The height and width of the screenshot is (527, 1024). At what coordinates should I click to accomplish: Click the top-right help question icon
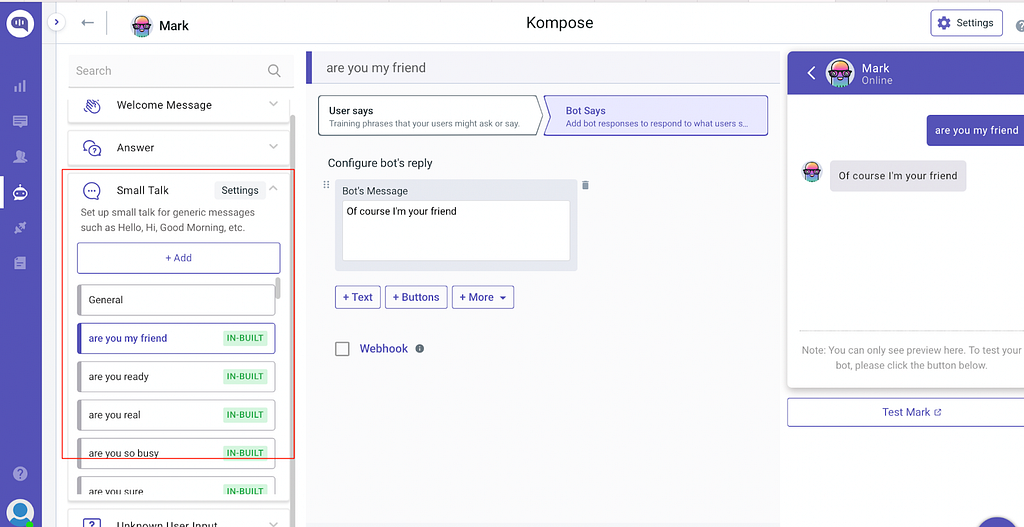(x=1019, y=26)
